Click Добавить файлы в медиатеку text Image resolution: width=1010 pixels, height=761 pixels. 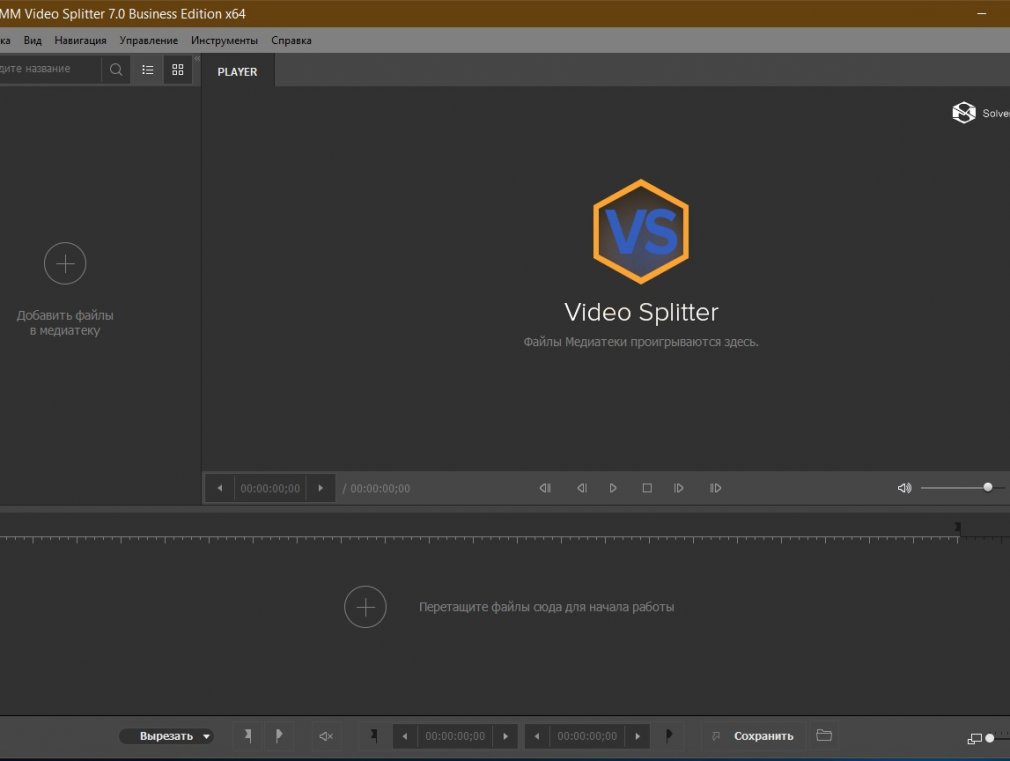(x=65, y=323)
